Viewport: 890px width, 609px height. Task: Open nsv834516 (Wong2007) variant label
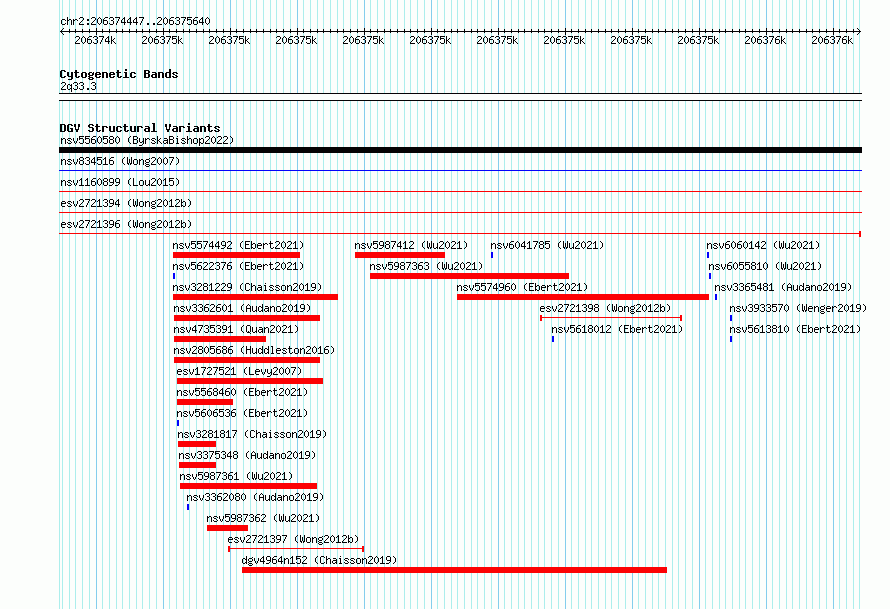pos(120,161)
